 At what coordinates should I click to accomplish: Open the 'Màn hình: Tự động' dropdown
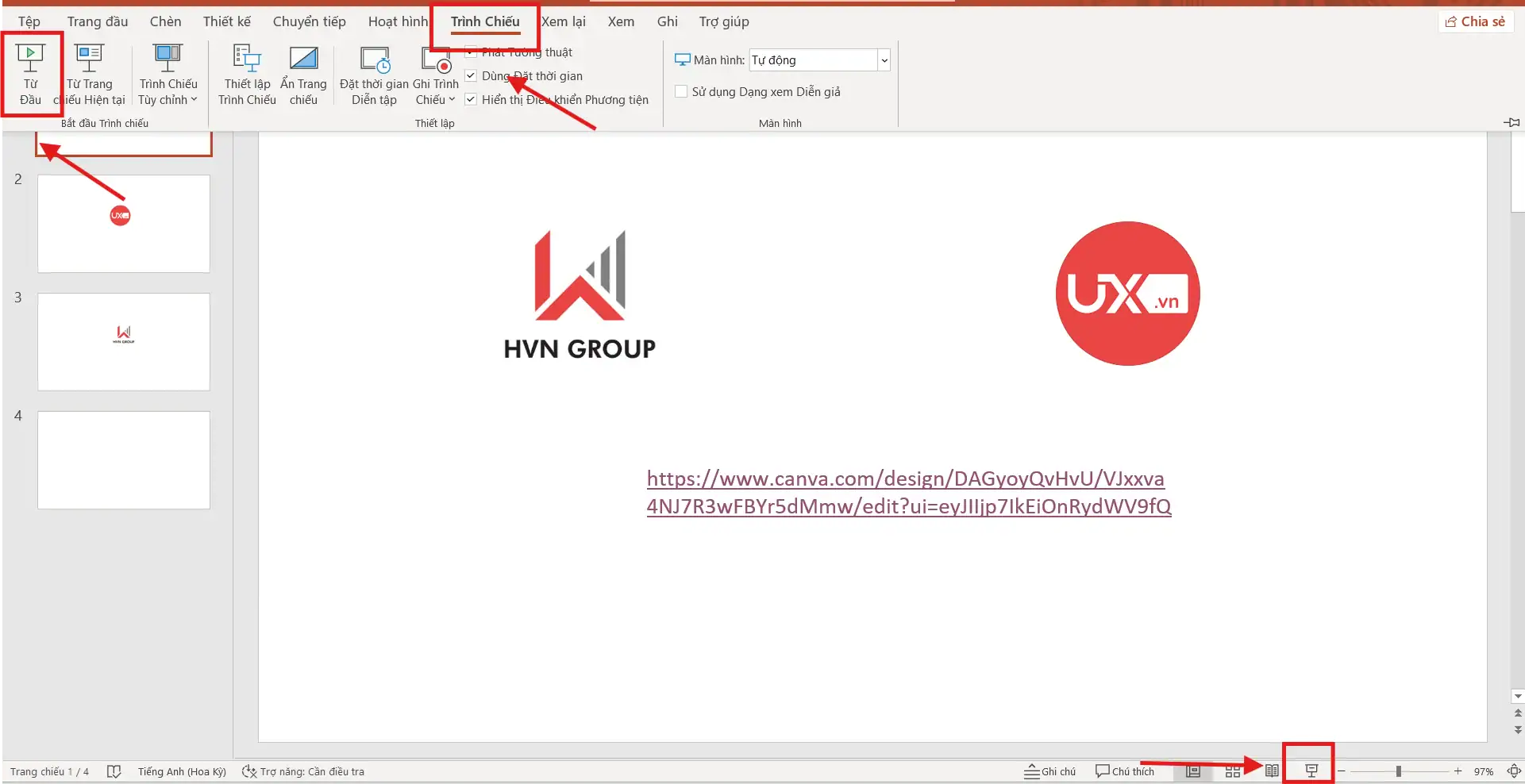click(884, 60)
